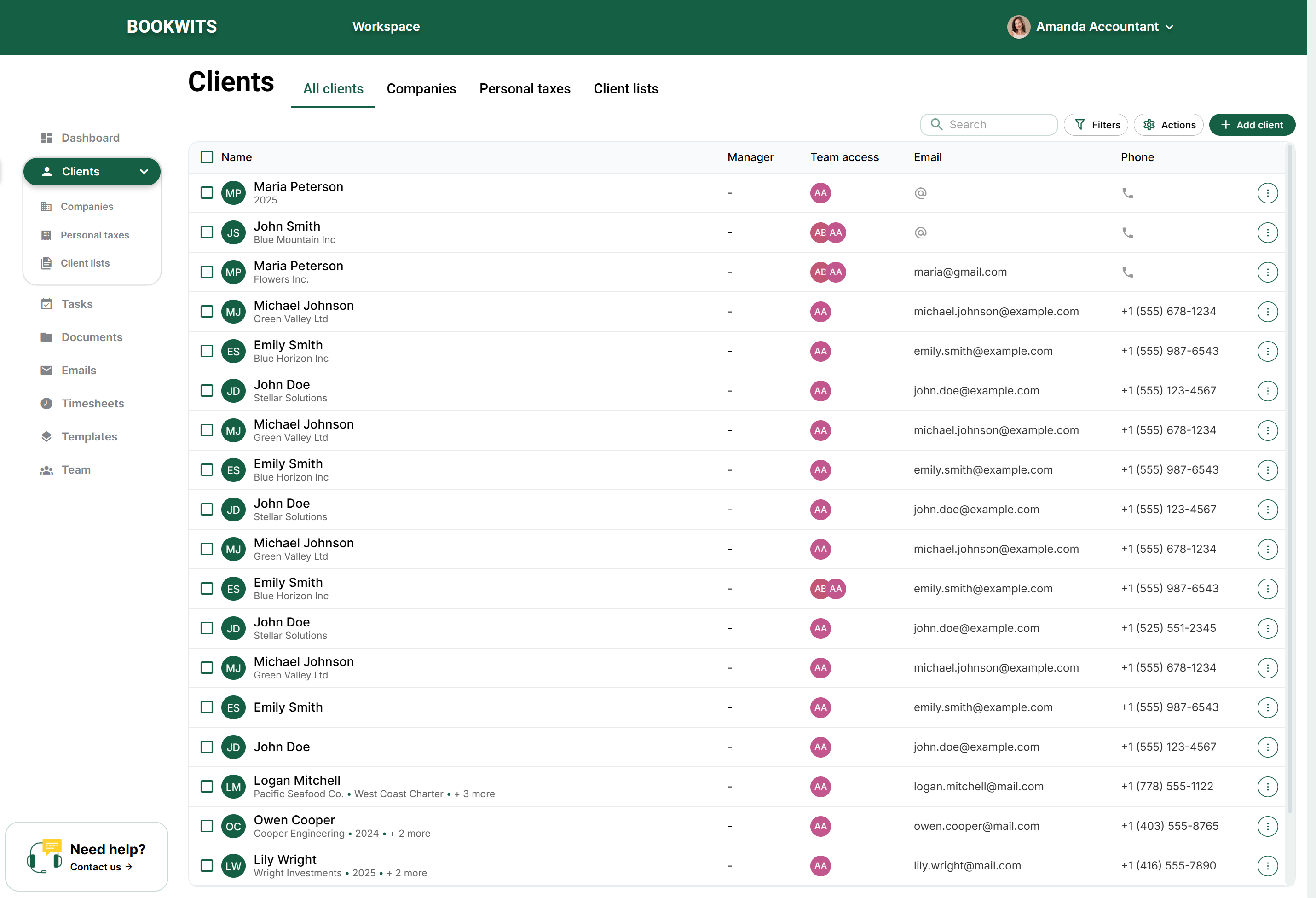This screenshot has height=898, width=1316.
Task: Open the three-dot menu for Owen Cooper
Action: pyautogui.click(x=1267, y=826)
